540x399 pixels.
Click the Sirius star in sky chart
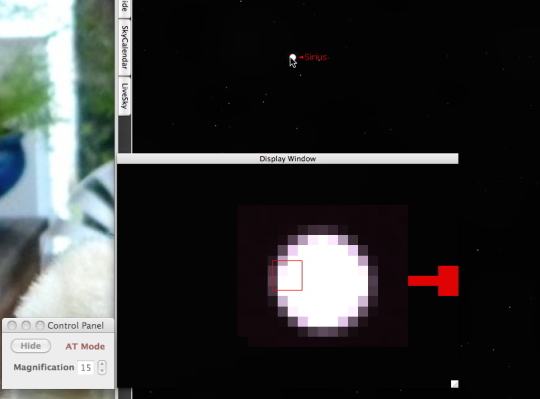293,57
